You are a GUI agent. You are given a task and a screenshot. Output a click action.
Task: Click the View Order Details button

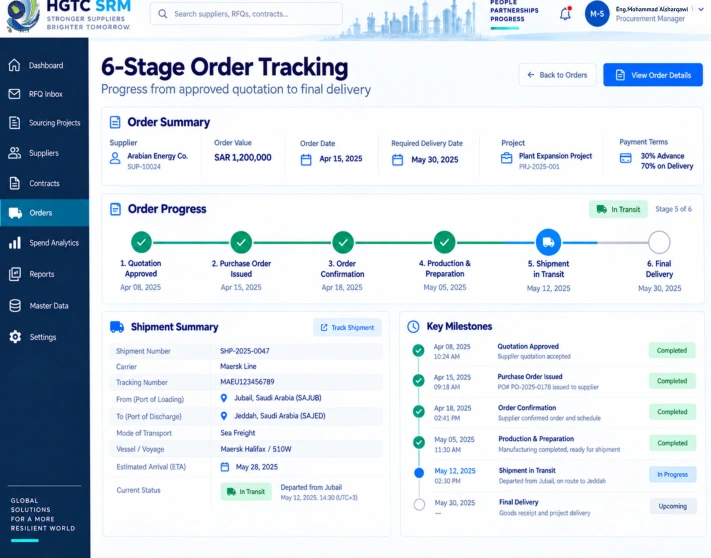coord(653,75)
